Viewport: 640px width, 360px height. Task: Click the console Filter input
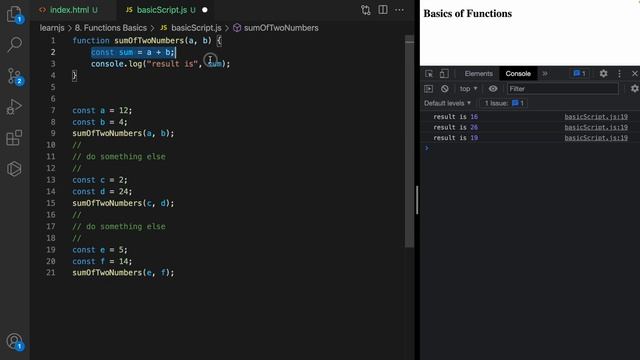tap(562, 89)
